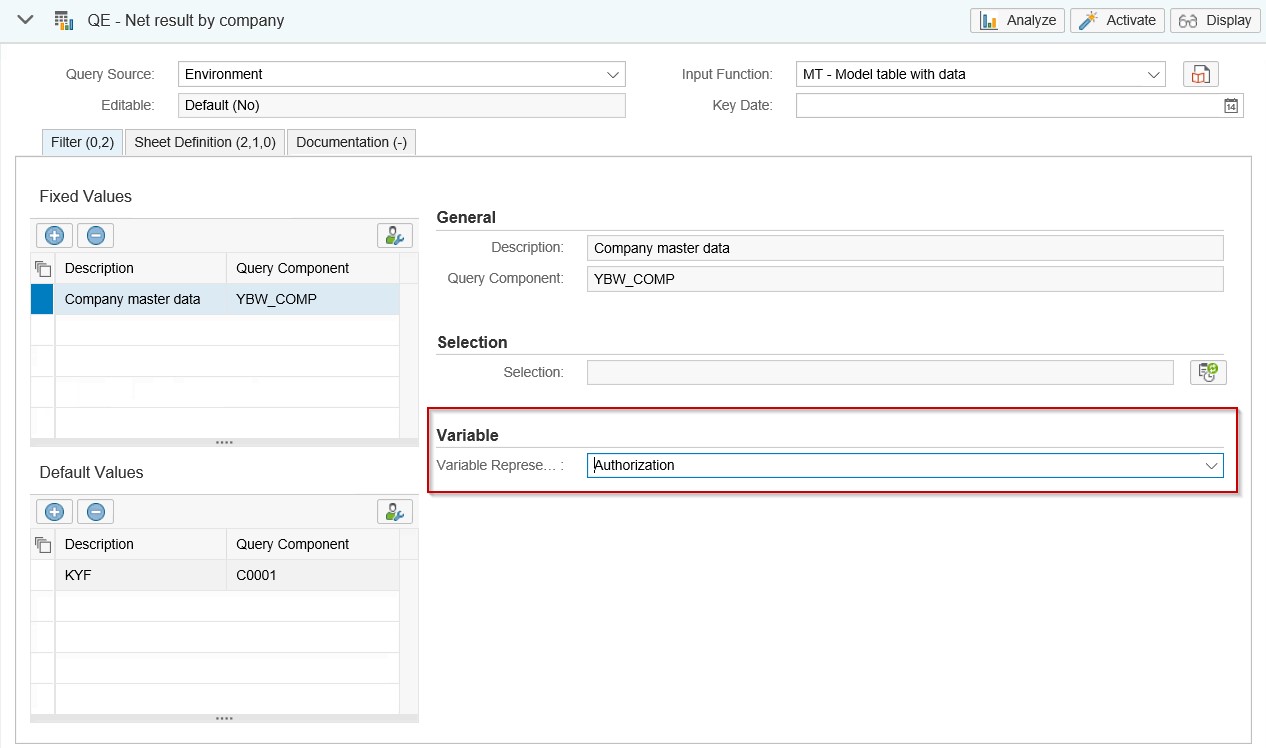The height and width of the screenshot is (748, 1266).
Task: Open the Query Source dropdown
Action: [612, 74]
